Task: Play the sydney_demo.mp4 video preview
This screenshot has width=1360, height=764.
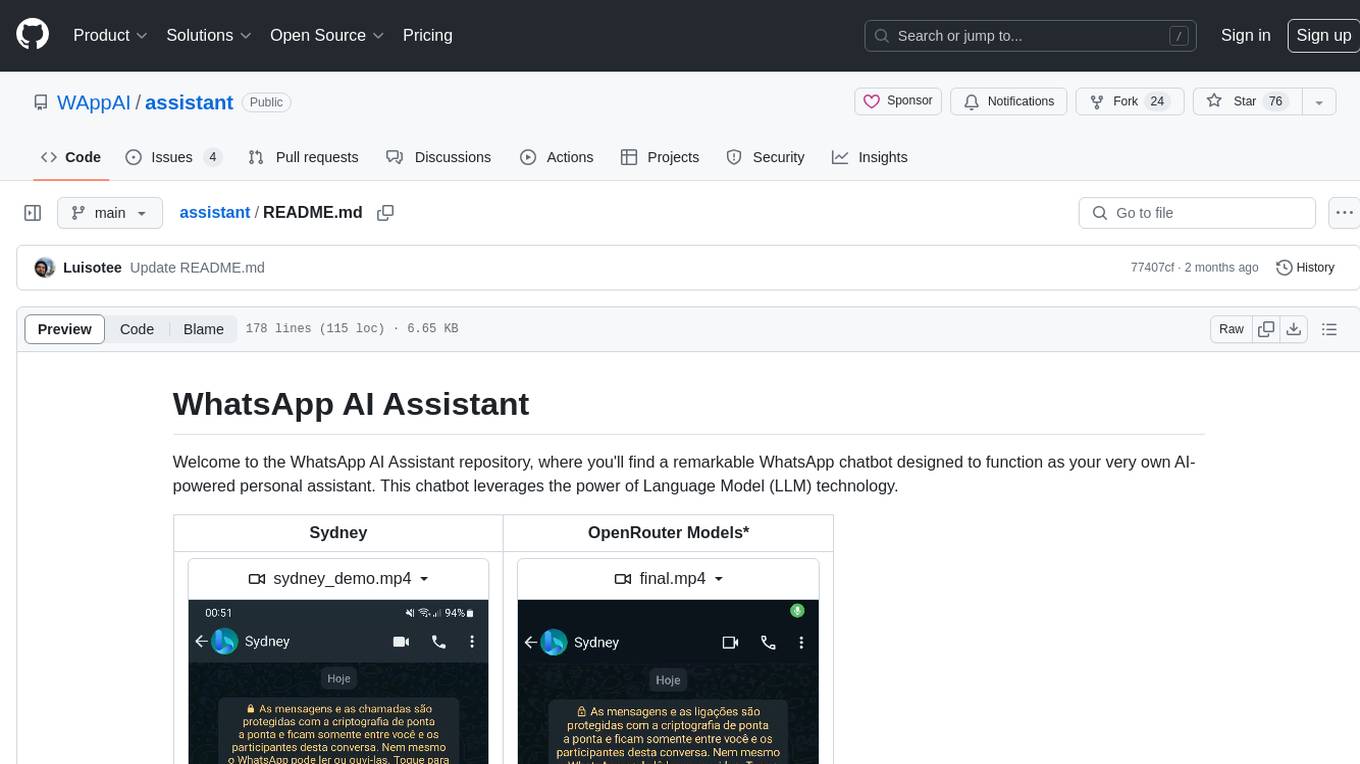Action: (x=338, y=682)
